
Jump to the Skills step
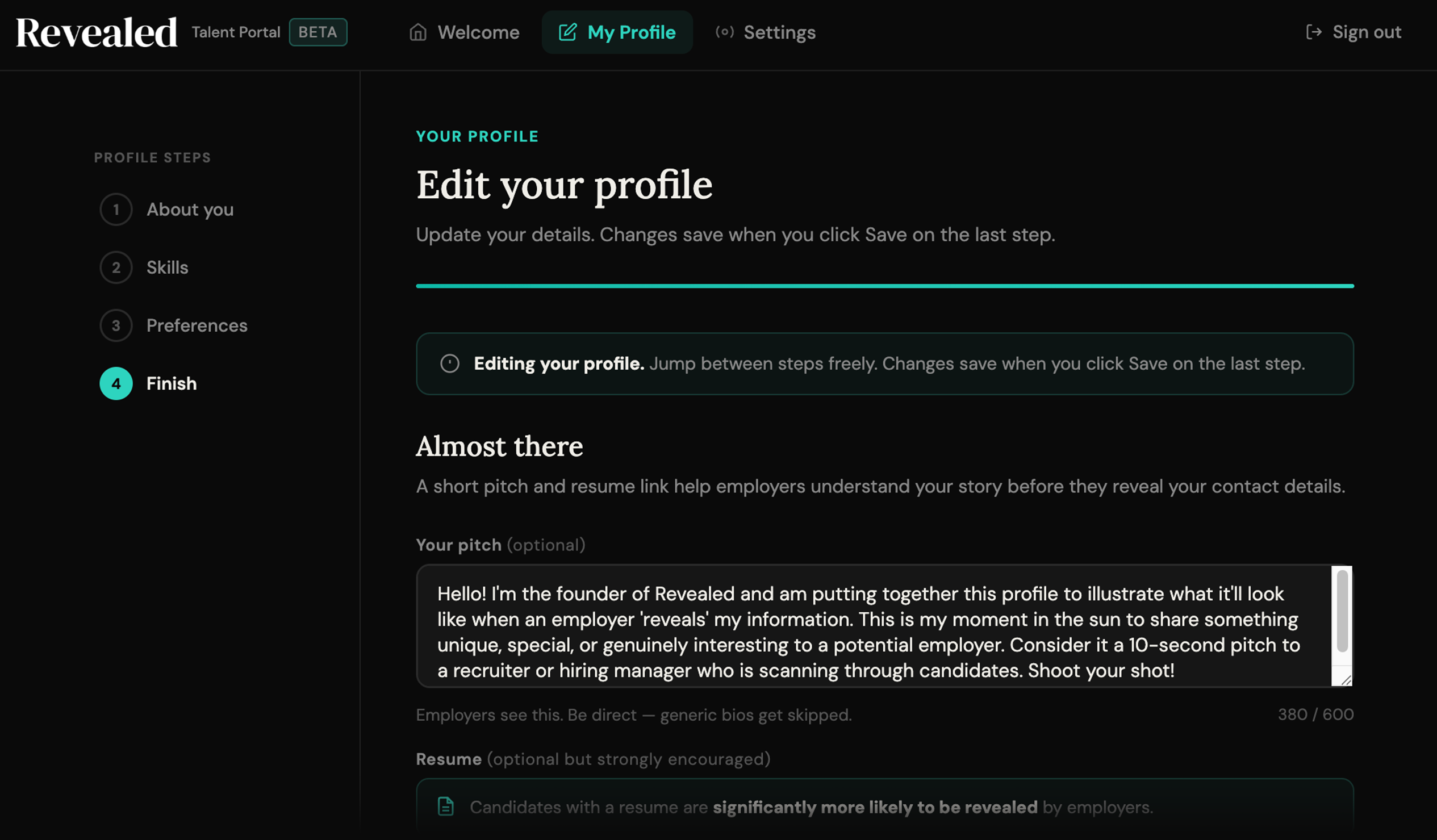144,268
